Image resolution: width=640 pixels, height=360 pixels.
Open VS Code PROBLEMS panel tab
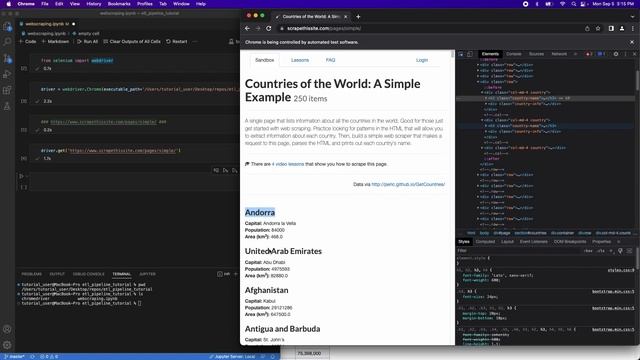[x=31, y=274]
